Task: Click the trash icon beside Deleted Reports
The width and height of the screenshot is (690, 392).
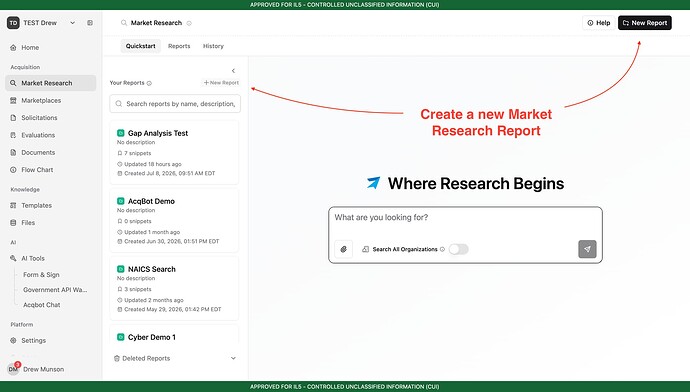Action: coord(117,359)
